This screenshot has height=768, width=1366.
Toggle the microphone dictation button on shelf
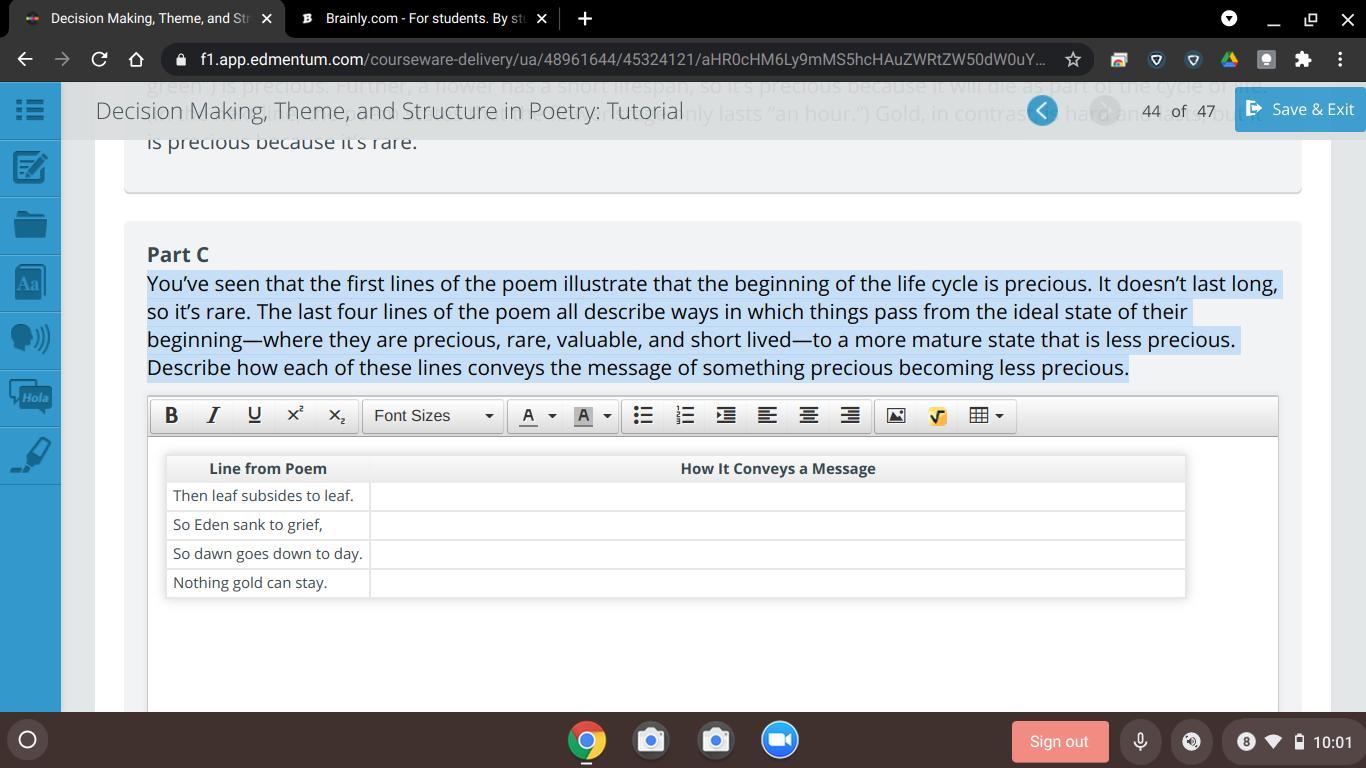1140,741
